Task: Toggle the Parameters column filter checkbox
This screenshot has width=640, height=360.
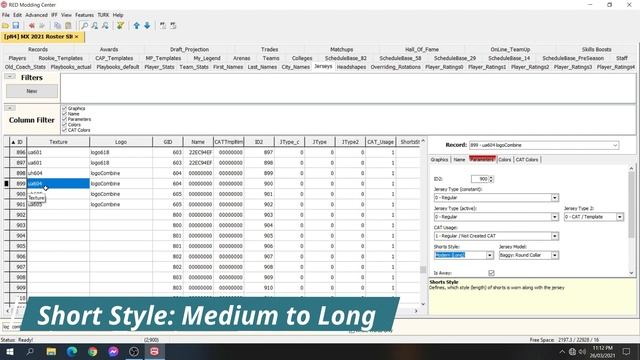Action: pyautogui.click(x=64, y=119)
